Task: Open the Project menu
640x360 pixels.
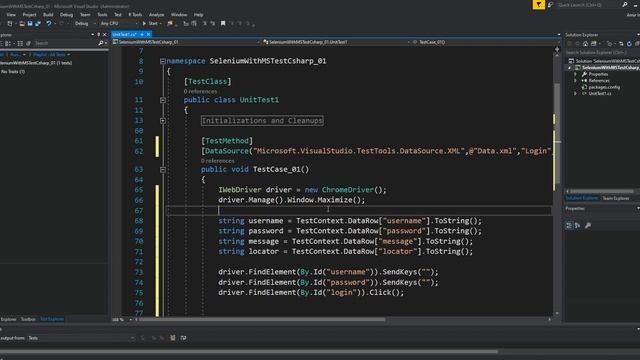Action: 29,15
